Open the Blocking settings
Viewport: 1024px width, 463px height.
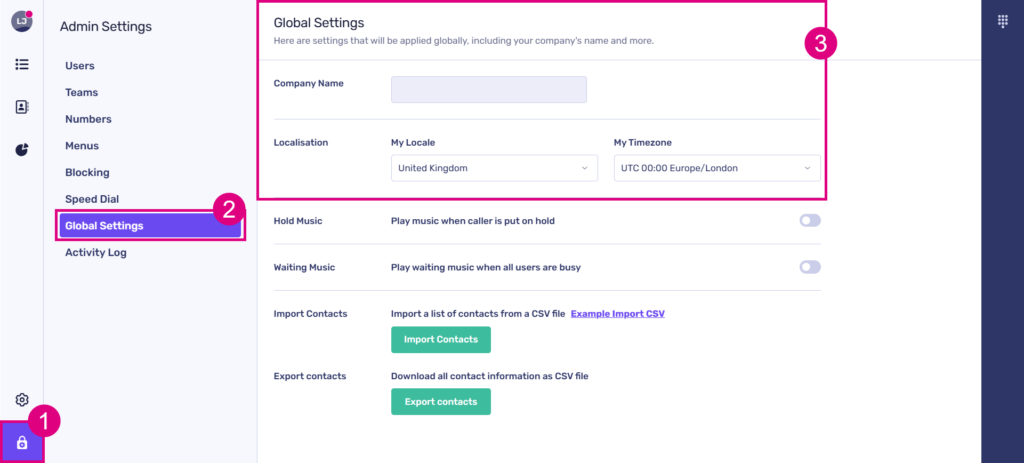(87, 172)
